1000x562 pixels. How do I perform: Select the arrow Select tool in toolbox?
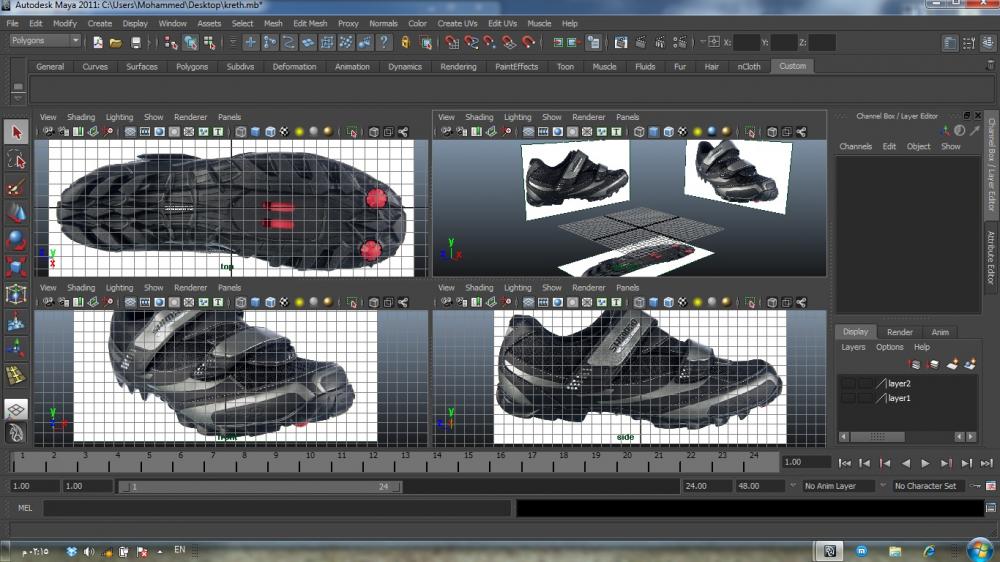[x=16, y=132]
